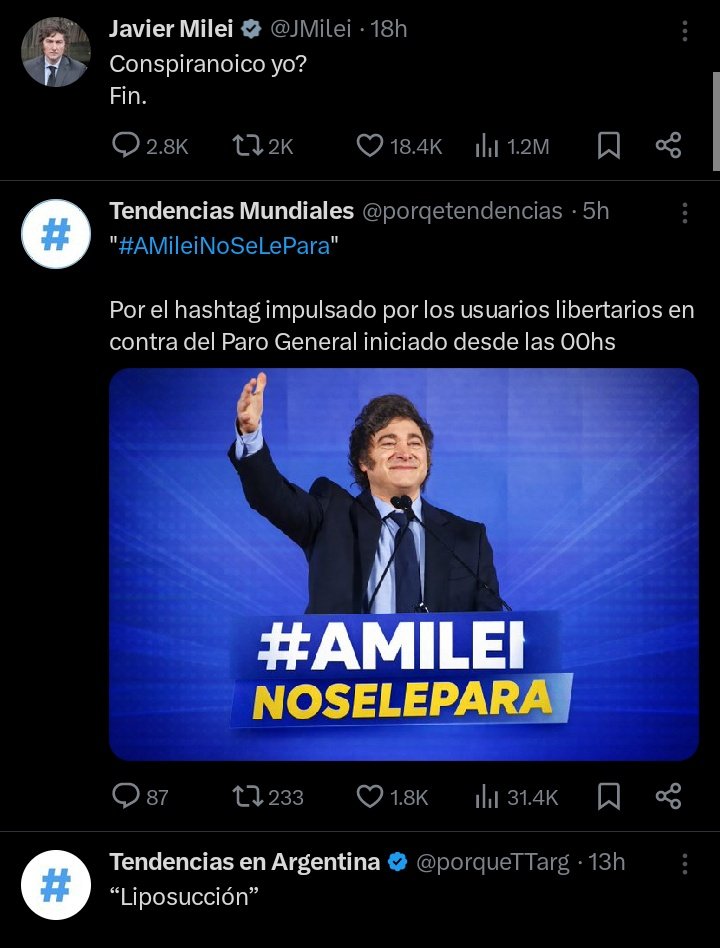The width and height of the screenshot is (720, 948).
Task: Share the Conspiranoico tweet
Action: point(668,146)
